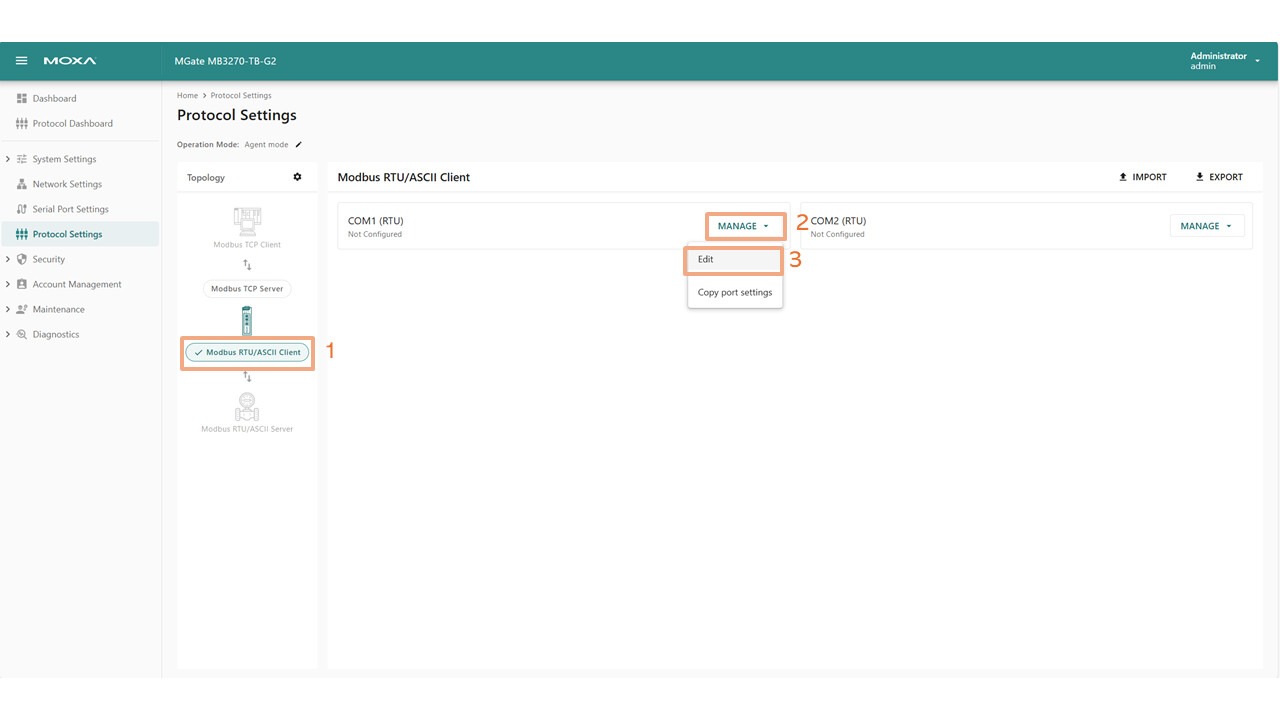Click the MGate gateway device icon
The width and height of the screenshot is (1280, 720).
click(x=247, y=321)
